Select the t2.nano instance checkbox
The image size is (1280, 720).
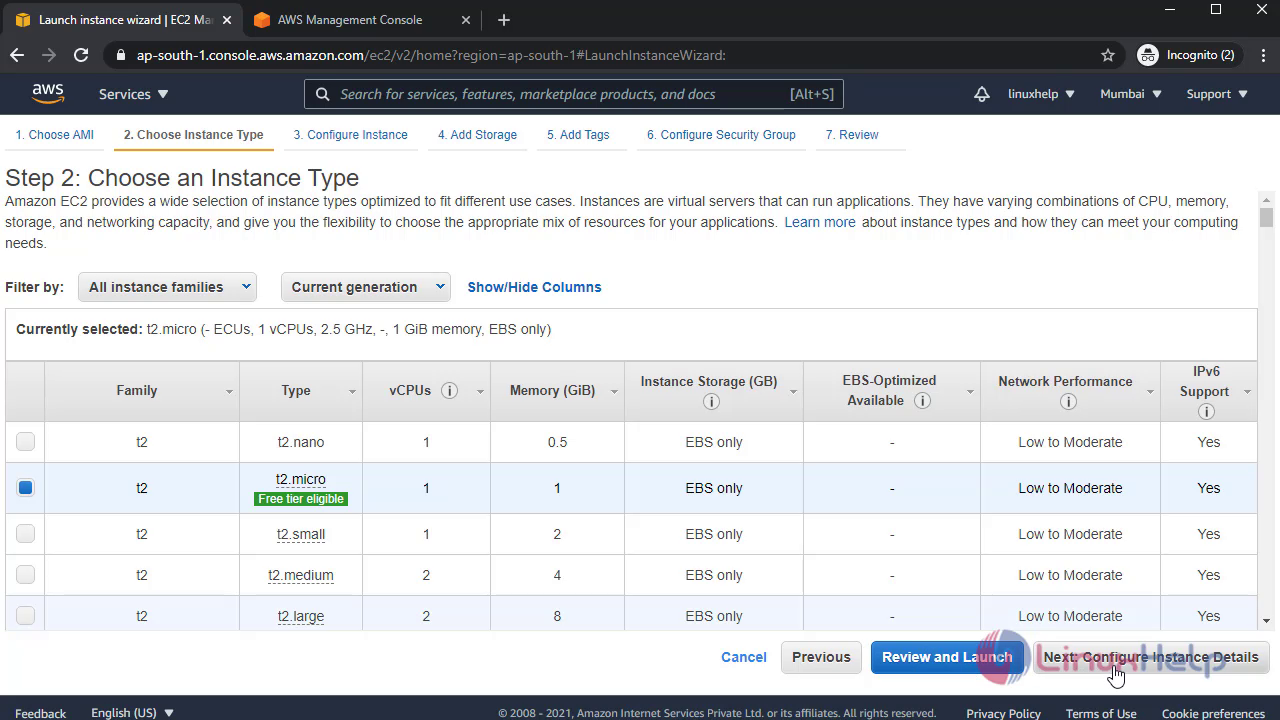(x=25, y=441)
